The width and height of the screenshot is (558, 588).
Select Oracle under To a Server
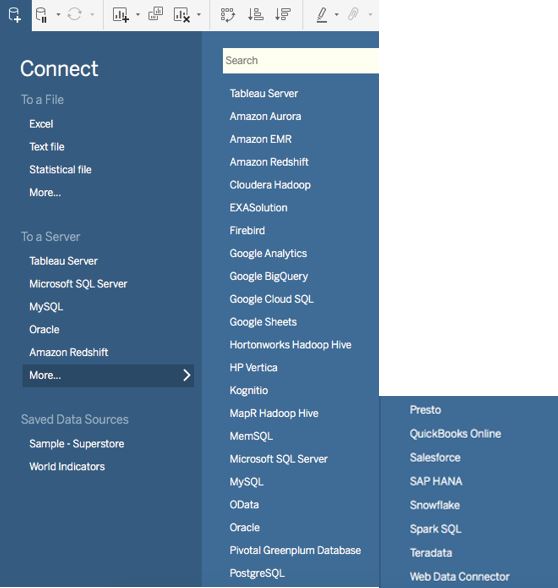pos(44,330)
